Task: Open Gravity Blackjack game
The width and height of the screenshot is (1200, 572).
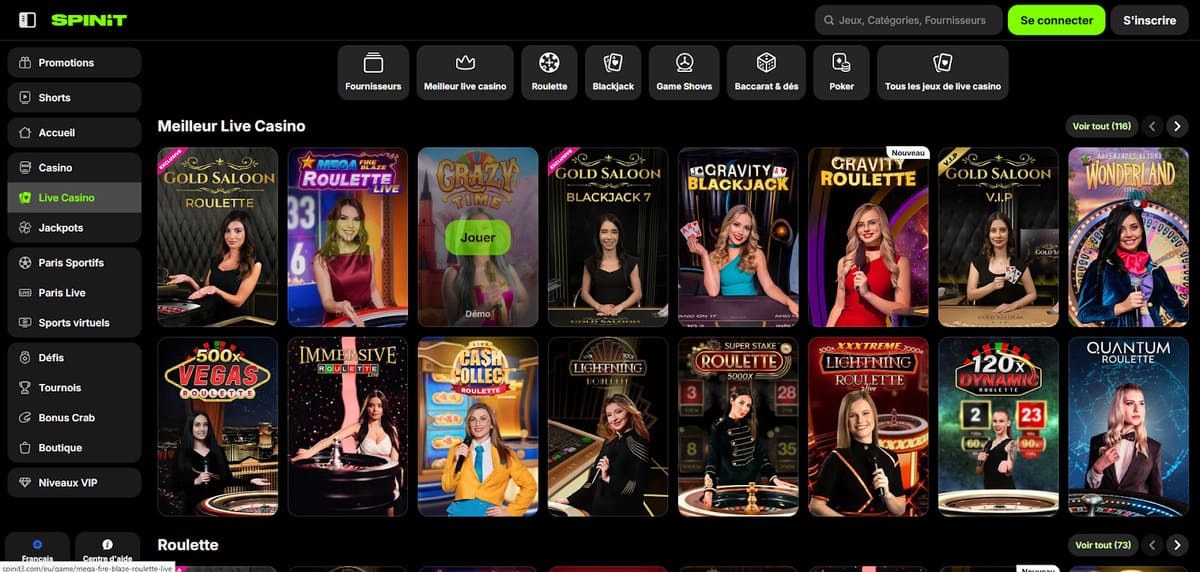Action: (x=738, y=237)
